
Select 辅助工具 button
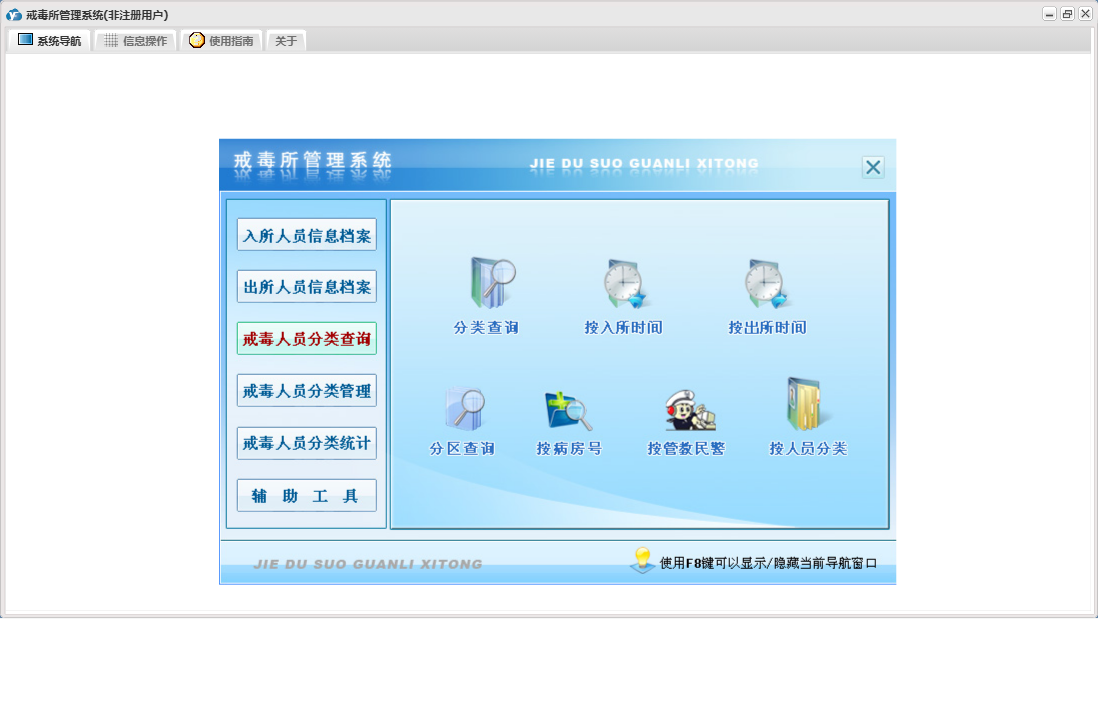point(307,495)
